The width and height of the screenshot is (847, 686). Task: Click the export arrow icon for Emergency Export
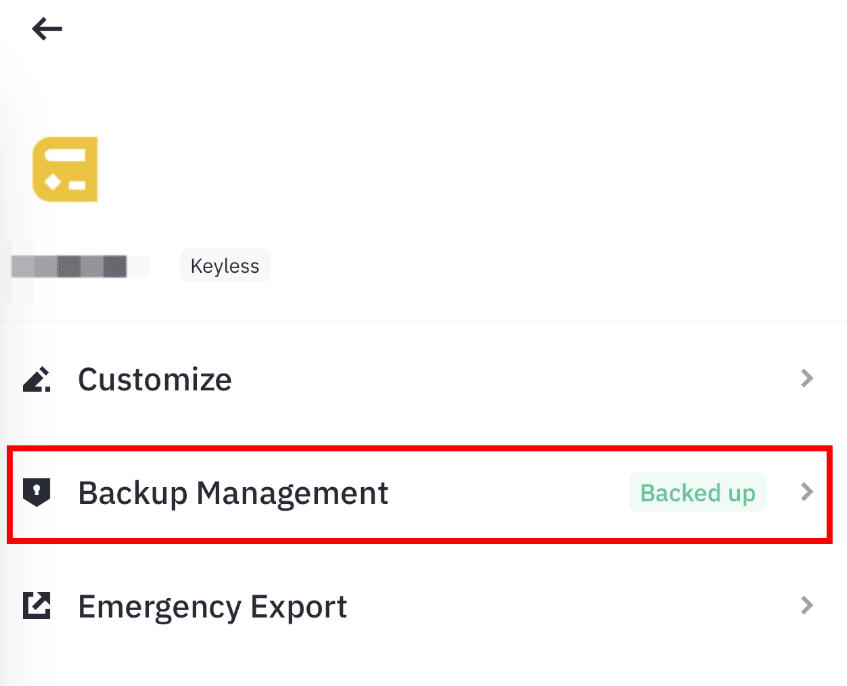[x=37, y=606]
